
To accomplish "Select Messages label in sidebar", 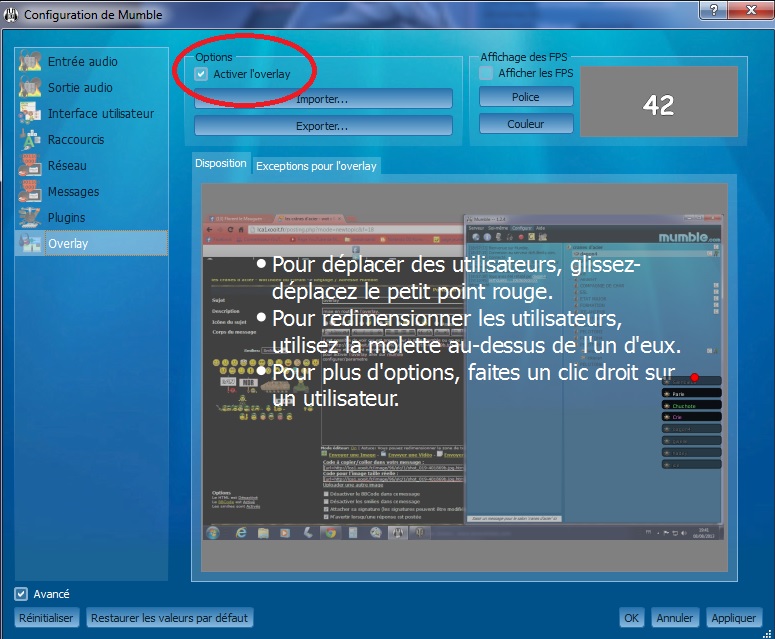I will (73, 192).
